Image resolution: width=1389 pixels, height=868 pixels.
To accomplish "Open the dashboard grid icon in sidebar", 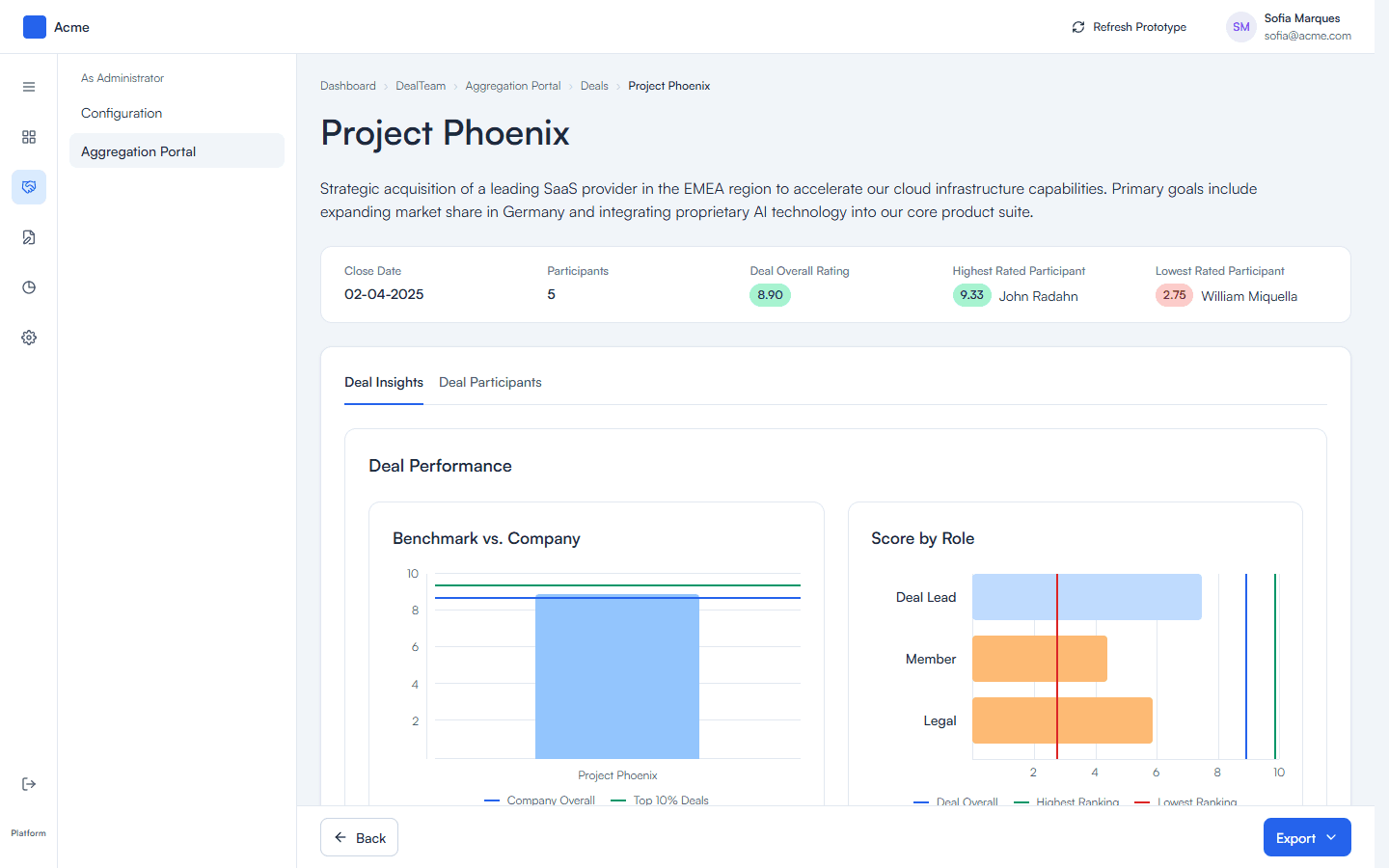I will point(29,137).
